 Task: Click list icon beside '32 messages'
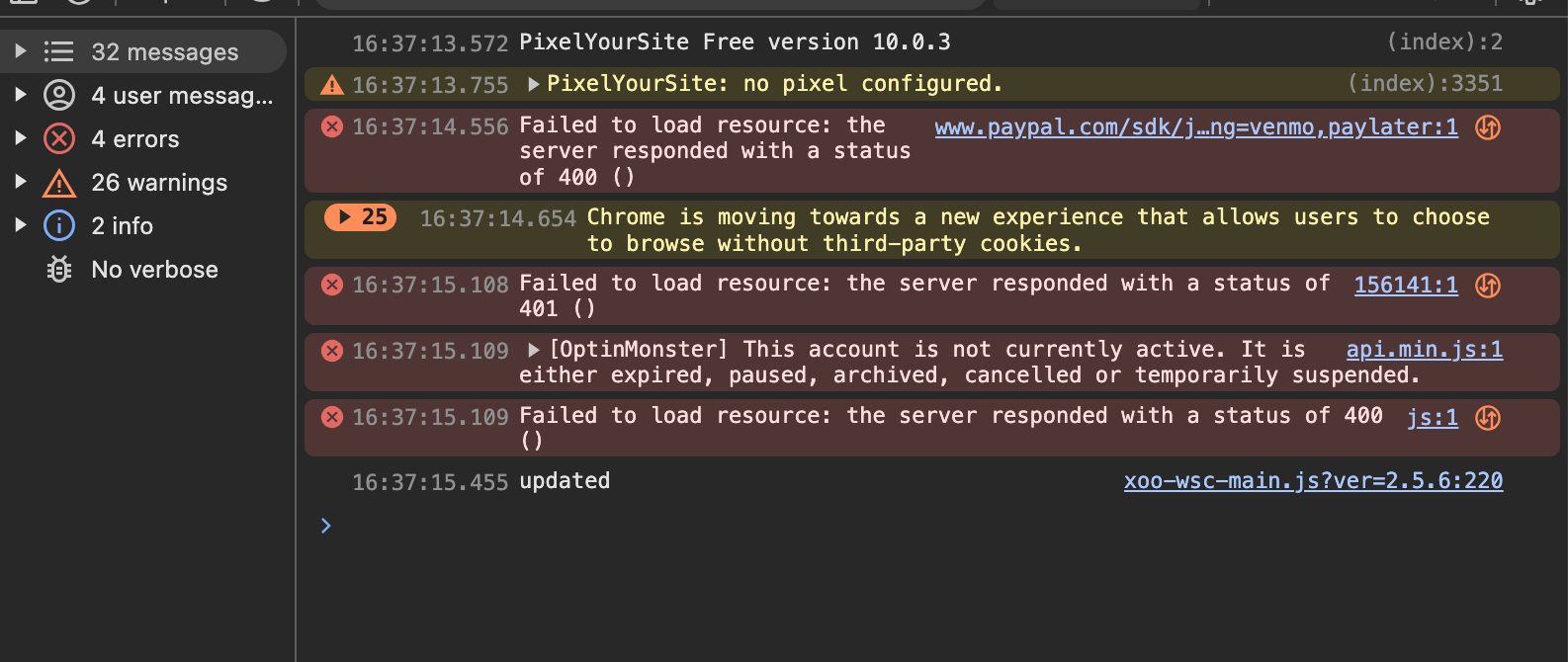point(59,51)
